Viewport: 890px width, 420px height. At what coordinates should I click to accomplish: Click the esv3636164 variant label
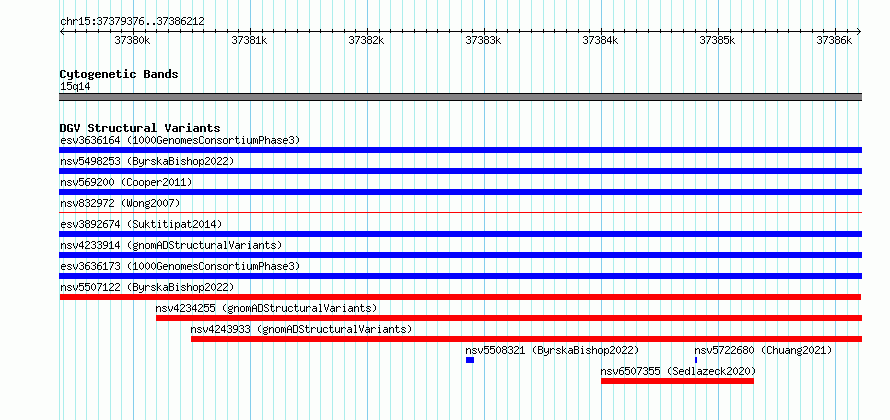(x=180, y=140)
